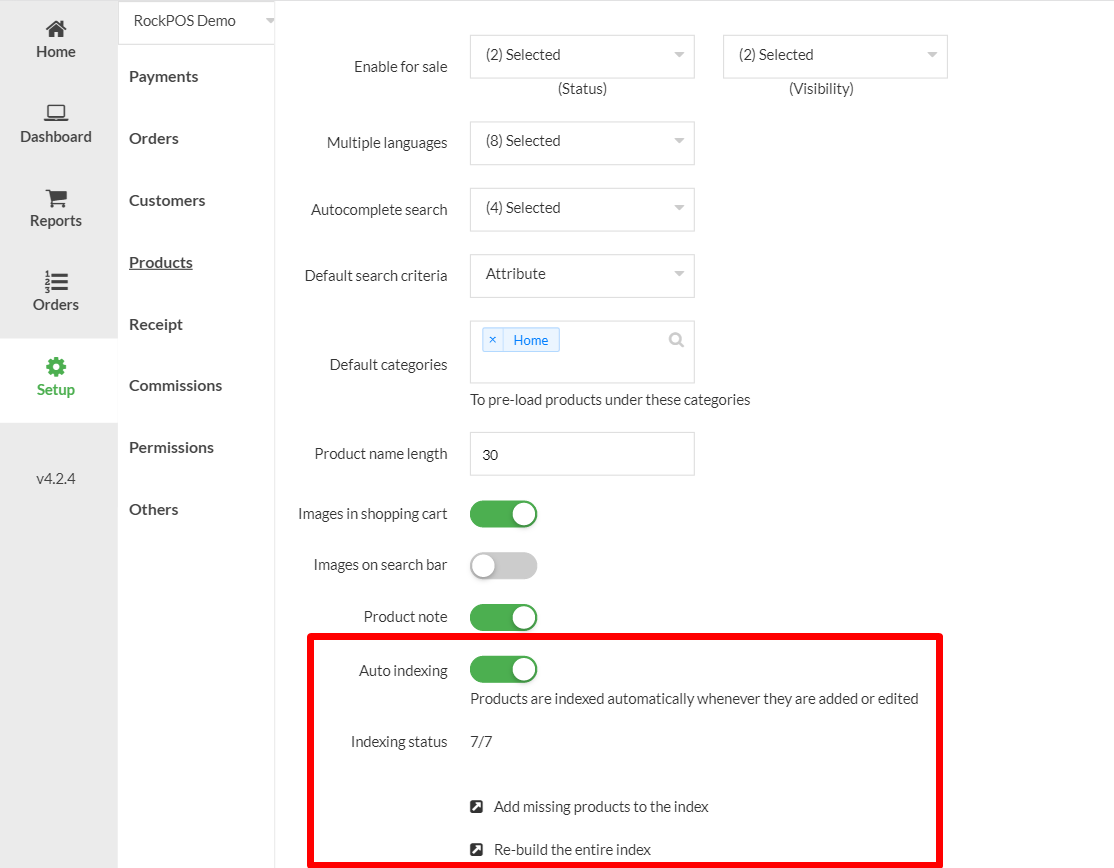Click the Home house icon
The height and width of the screenshot is (868, 1114).
tap(56, 29)
